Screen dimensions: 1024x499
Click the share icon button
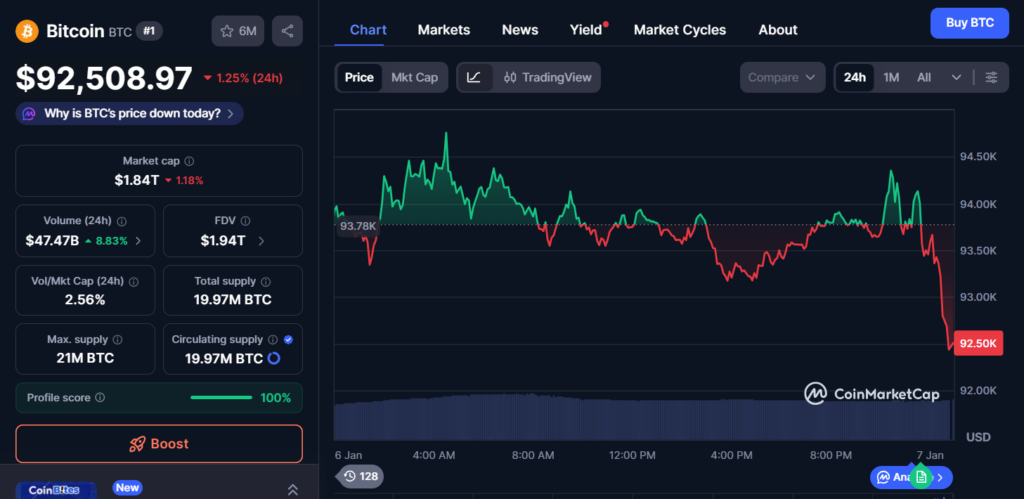point(287,31)
